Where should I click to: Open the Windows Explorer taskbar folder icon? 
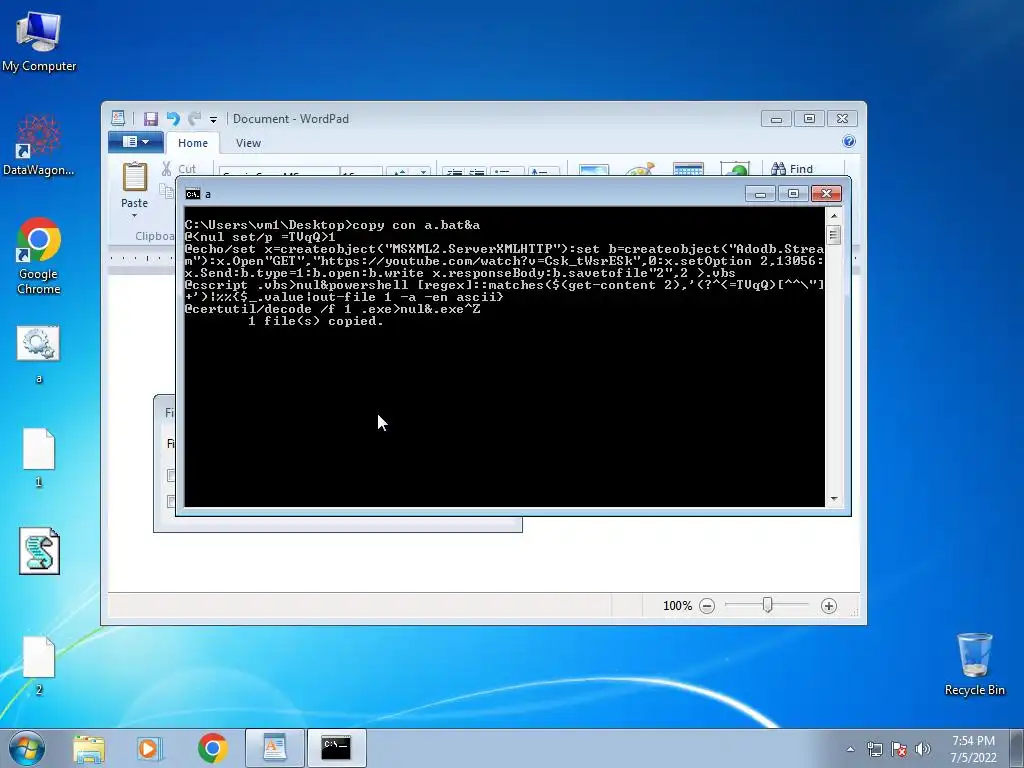tap(89, 748)
